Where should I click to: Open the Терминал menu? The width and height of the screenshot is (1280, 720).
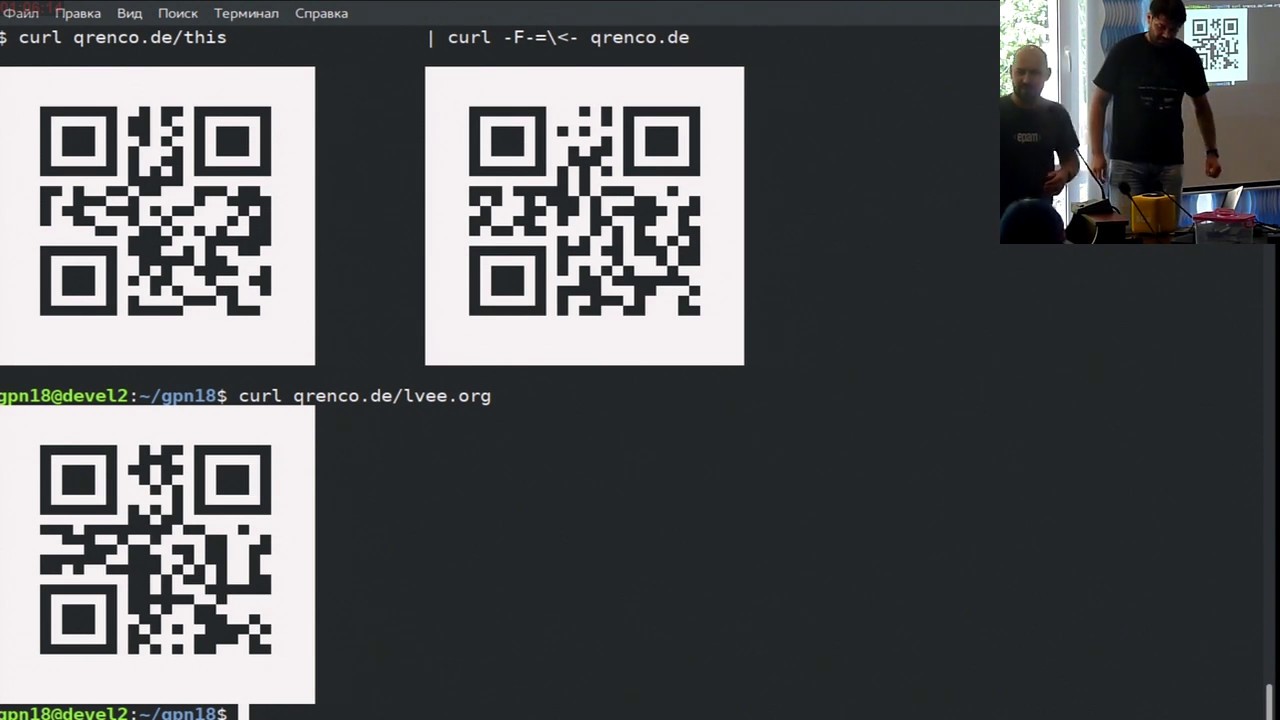(x=246, y=13)
